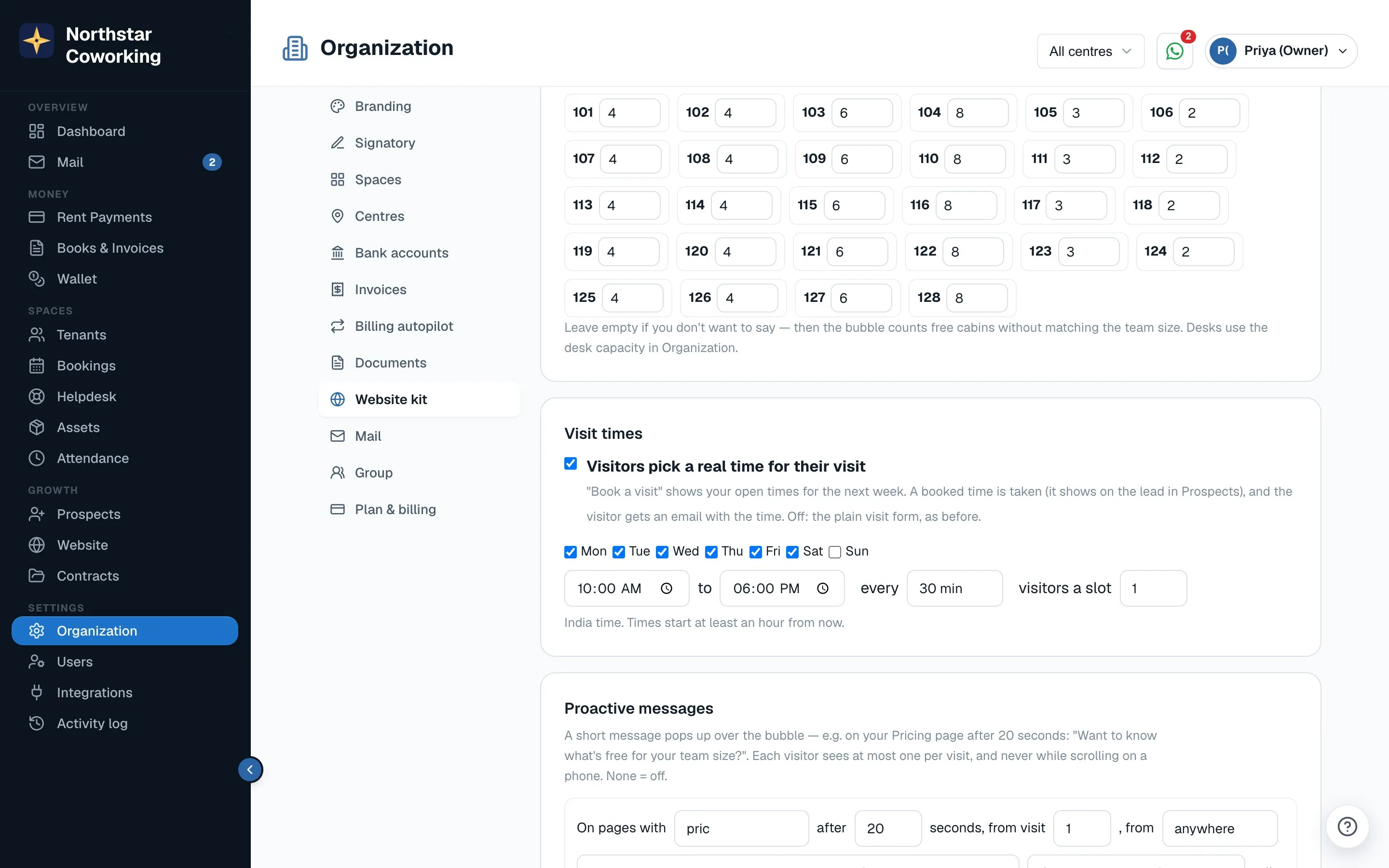The width and height of the screenshot is (1389, 868).
Task: Click the cabin 101 capacity field
Action: pyautogui.click(x=630, y=112)
